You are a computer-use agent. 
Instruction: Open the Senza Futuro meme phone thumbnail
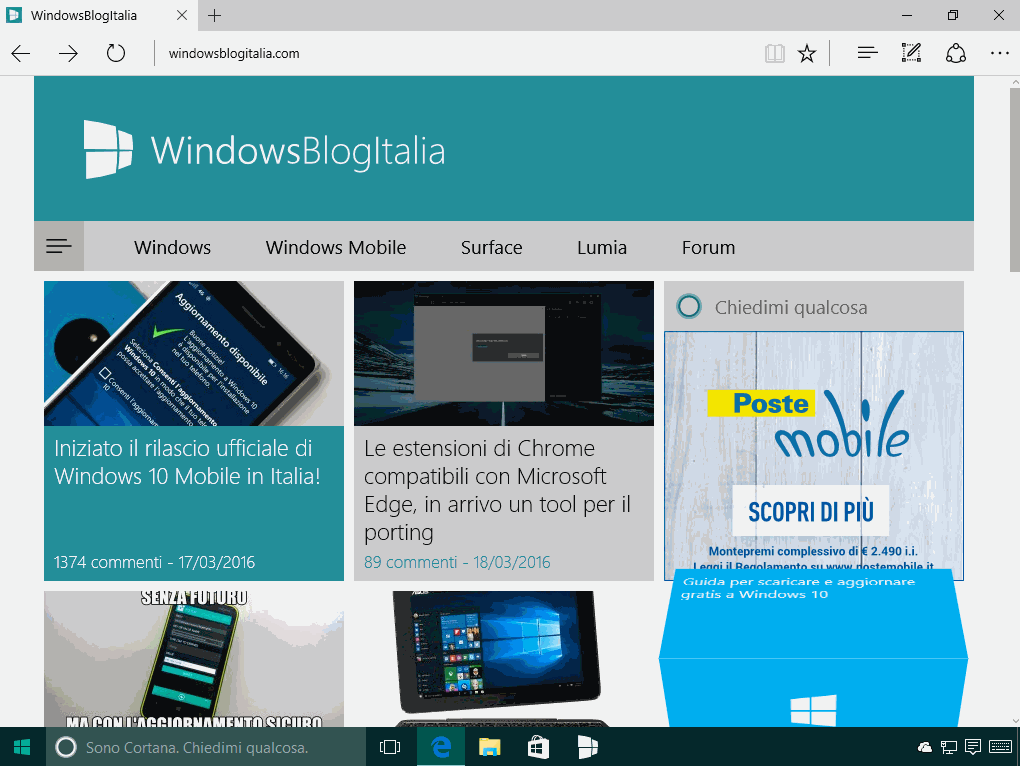194,659
